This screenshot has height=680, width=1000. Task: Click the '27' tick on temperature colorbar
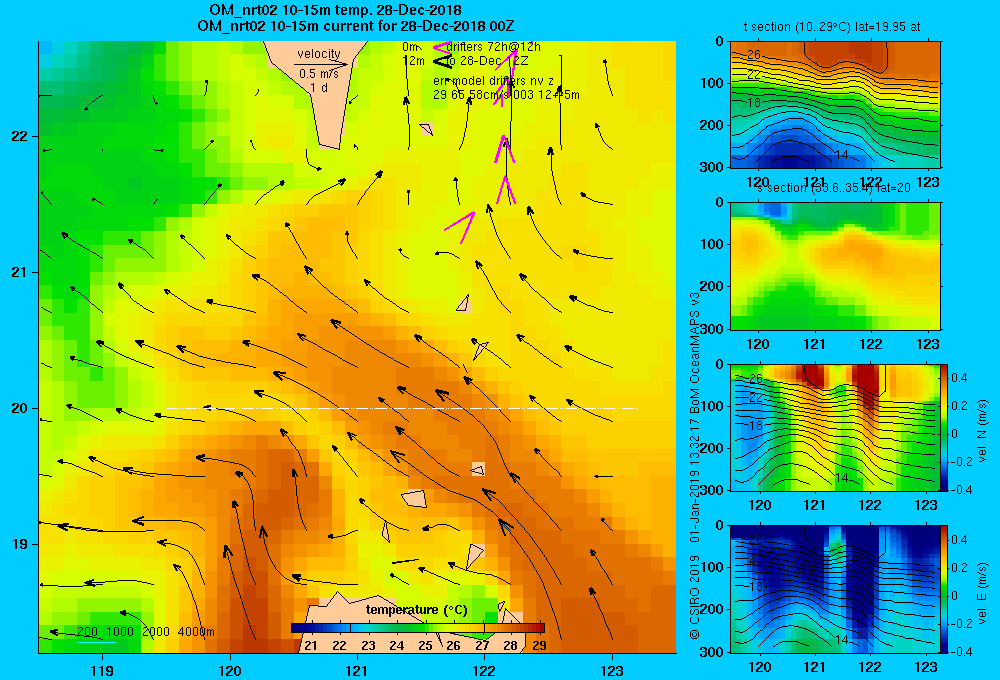click(482, 646)
